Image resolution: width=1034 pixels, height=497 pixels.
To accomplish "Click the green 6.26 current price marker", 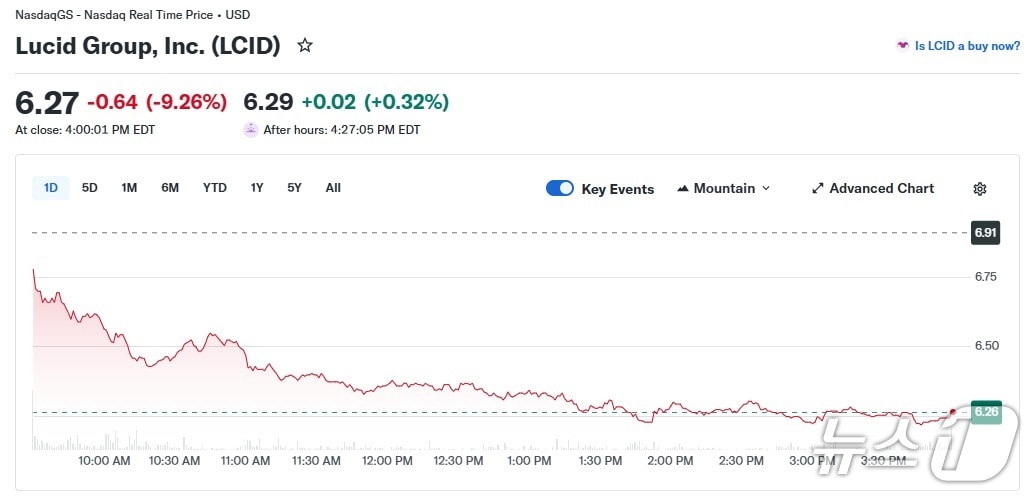I will pos(986,412).
